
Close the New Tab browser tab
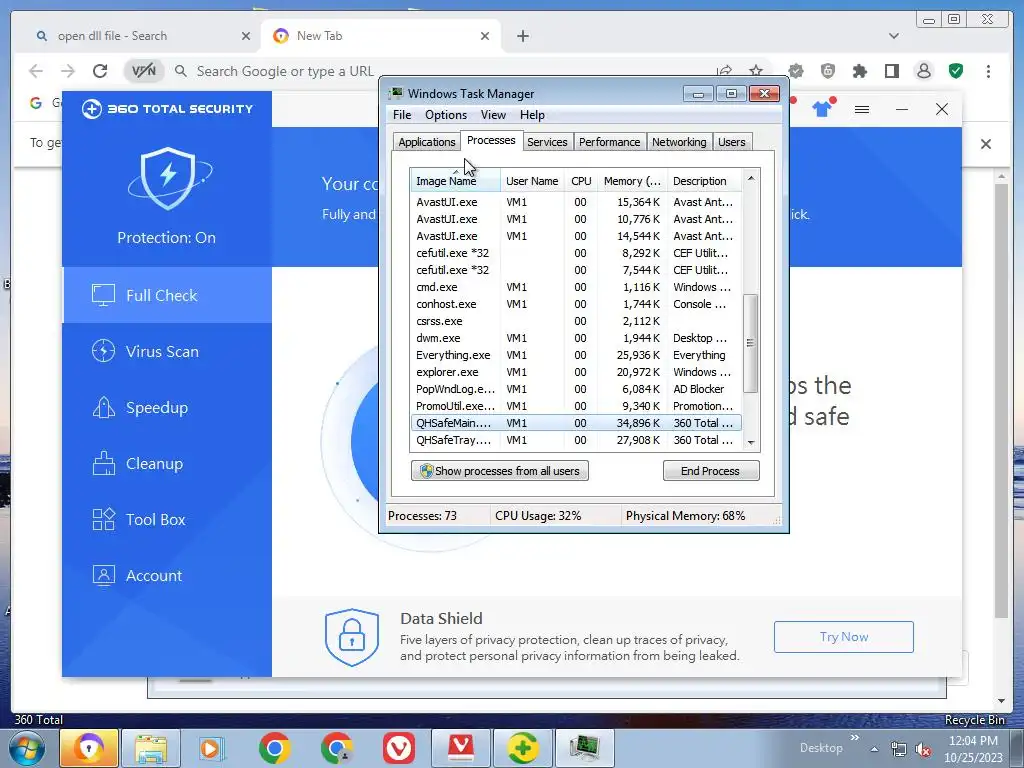coord(485,36)
